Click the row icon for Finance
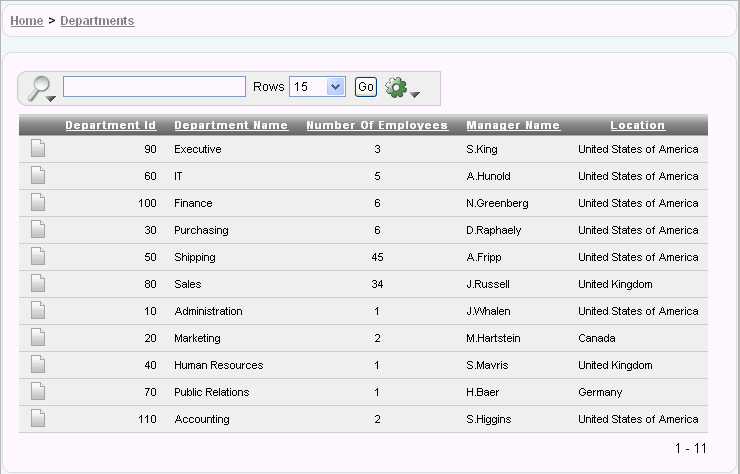 tap(38, 203)
